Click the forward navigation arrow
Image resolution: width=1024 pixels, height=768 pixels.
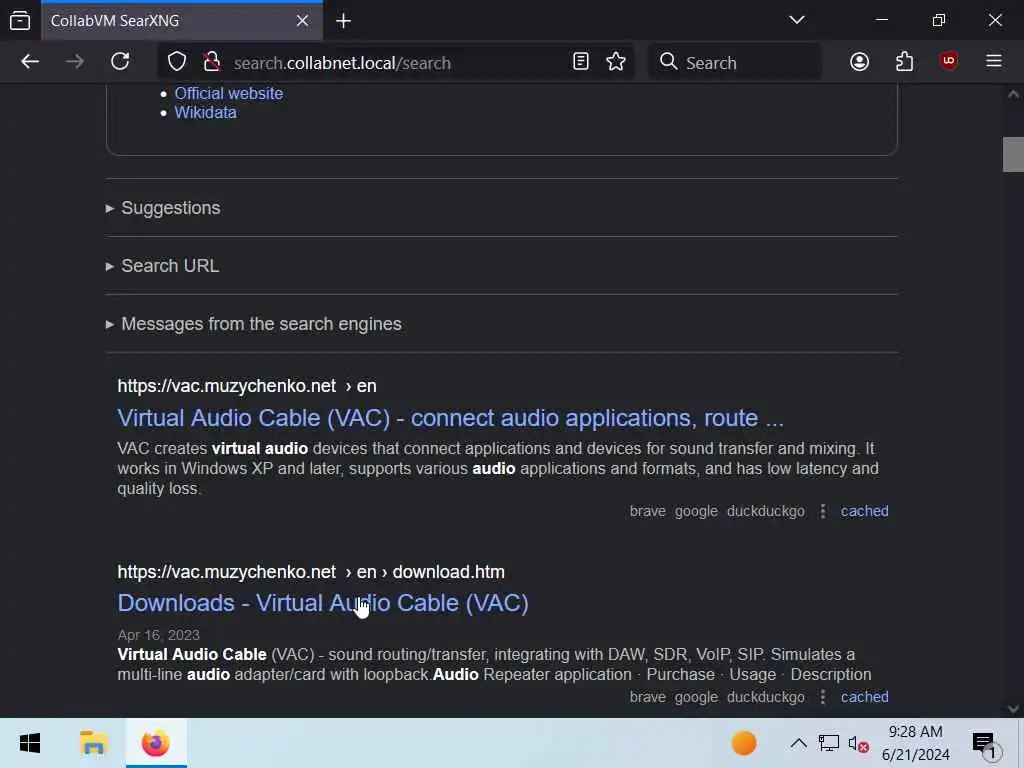coord(75,62)
